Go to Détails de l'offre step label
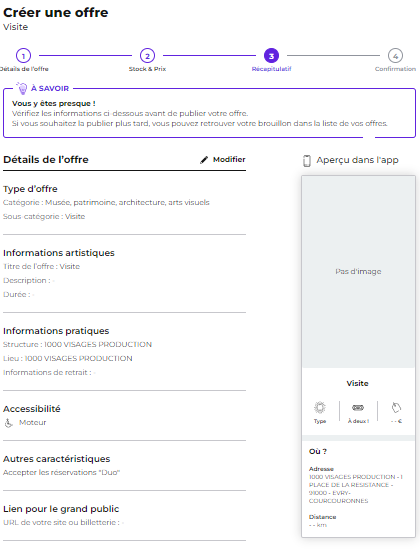Viewport: 420px width, 549px height. tap(24, 69)
